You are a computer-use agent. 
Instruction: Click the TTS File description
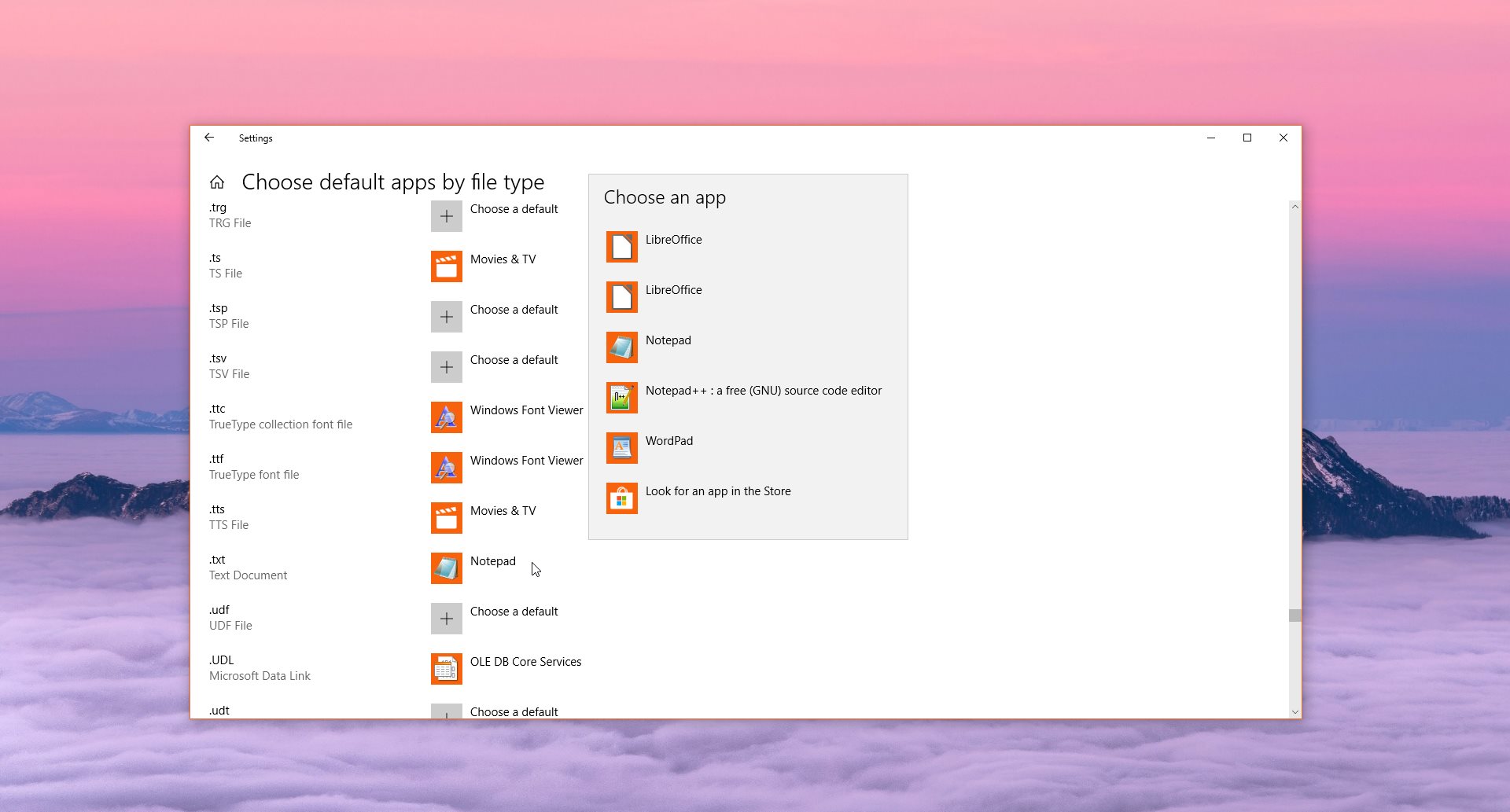(x=228, y=525)
